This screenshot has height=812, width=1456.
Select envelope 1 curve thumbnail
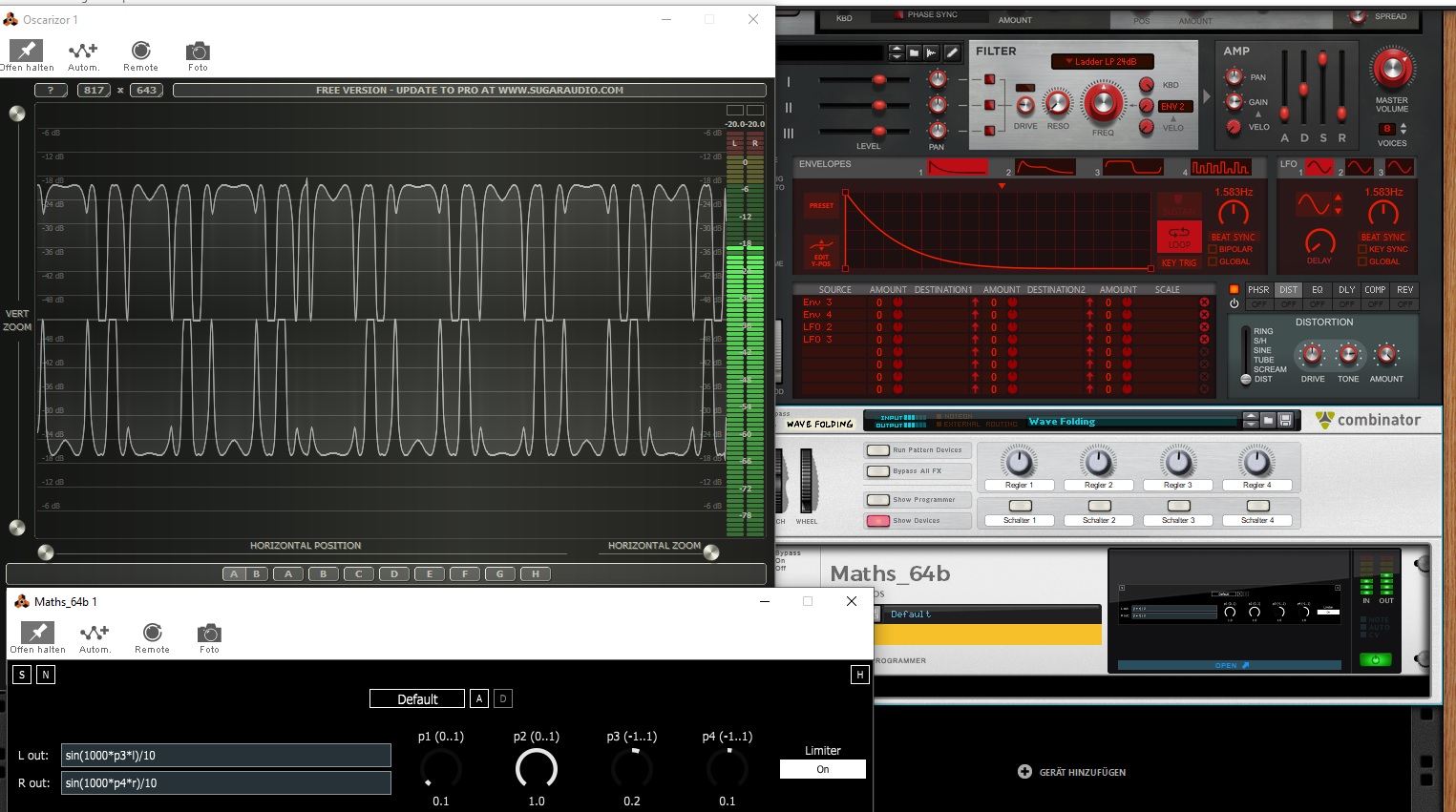(x=958, y=167)
